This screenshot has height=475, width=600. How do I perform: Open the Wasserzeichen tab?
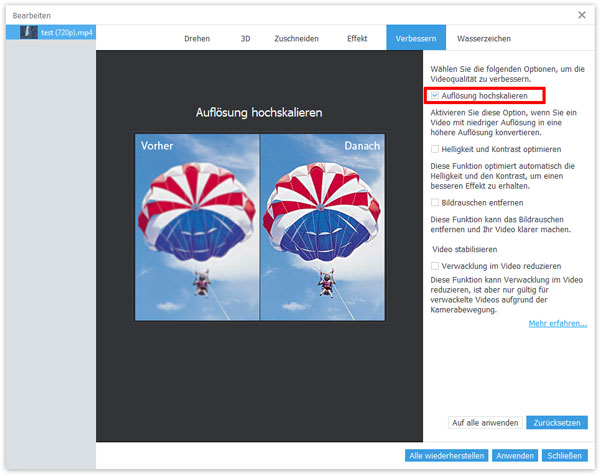point(484,38)
